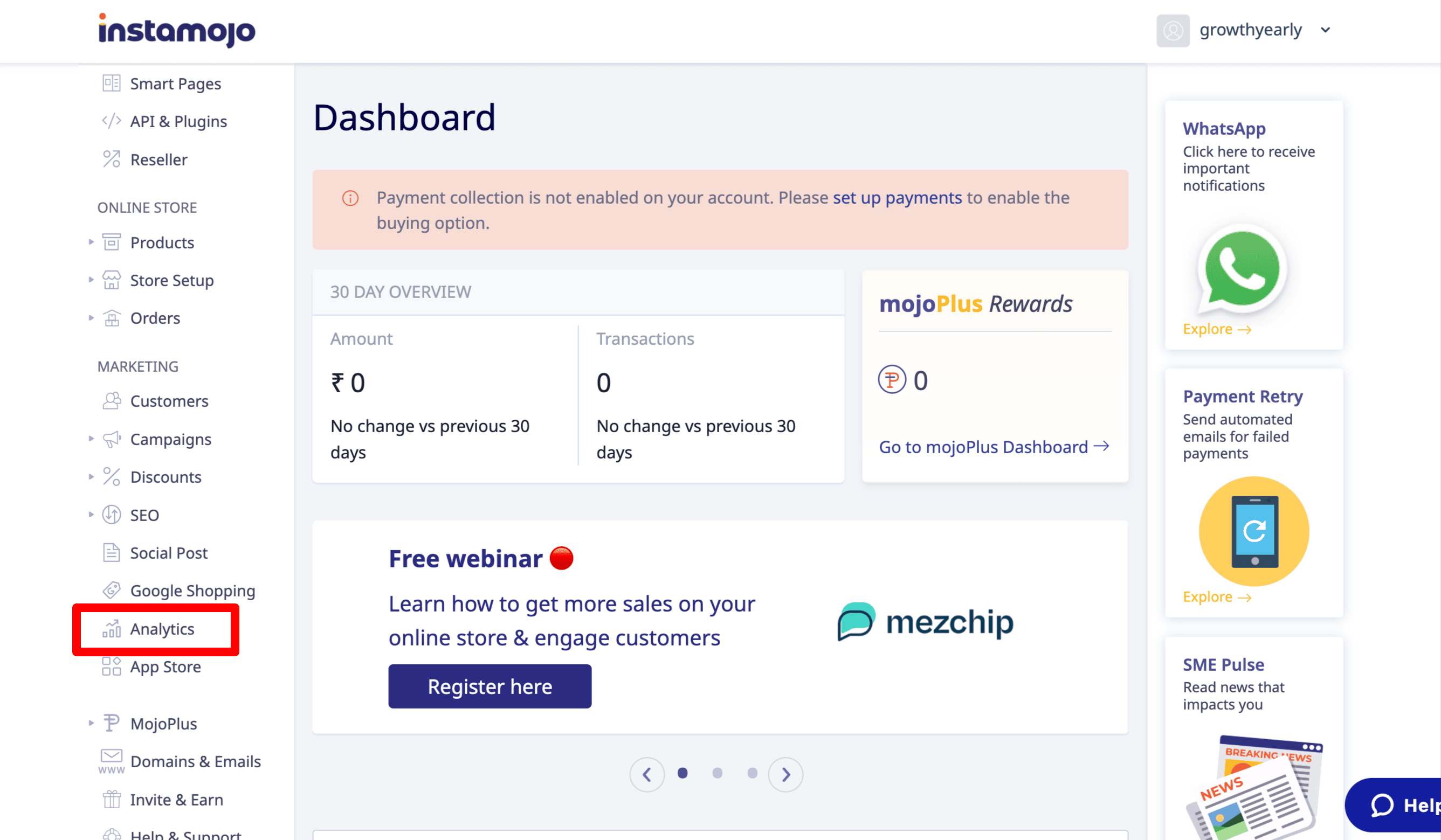Click the API & Plugins code icon
This screenshot has height=840, width=1441.
112,121
